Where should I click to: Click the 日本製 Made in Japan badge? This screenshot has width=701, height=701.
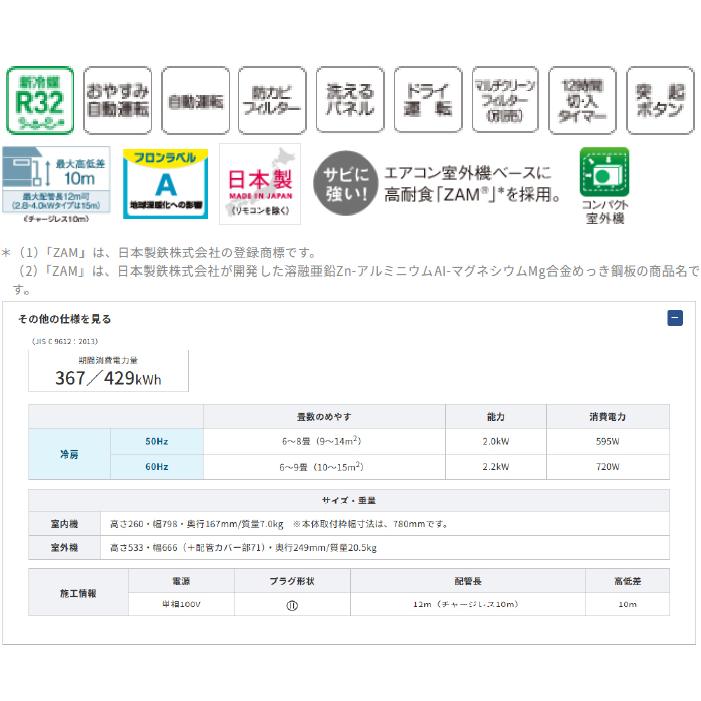[260, 184]
